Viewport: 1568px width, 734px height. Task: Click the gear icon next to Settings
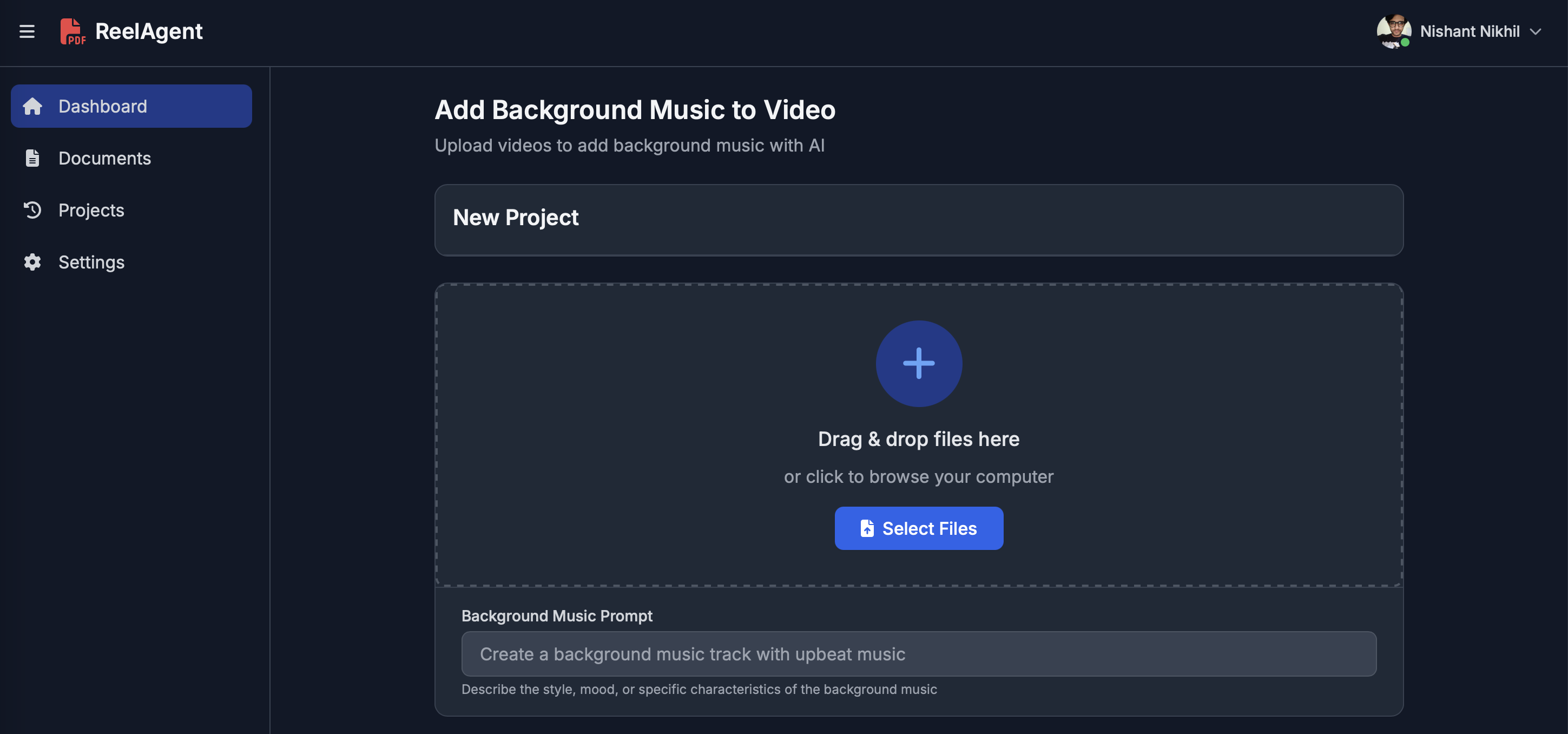(32, 262)
